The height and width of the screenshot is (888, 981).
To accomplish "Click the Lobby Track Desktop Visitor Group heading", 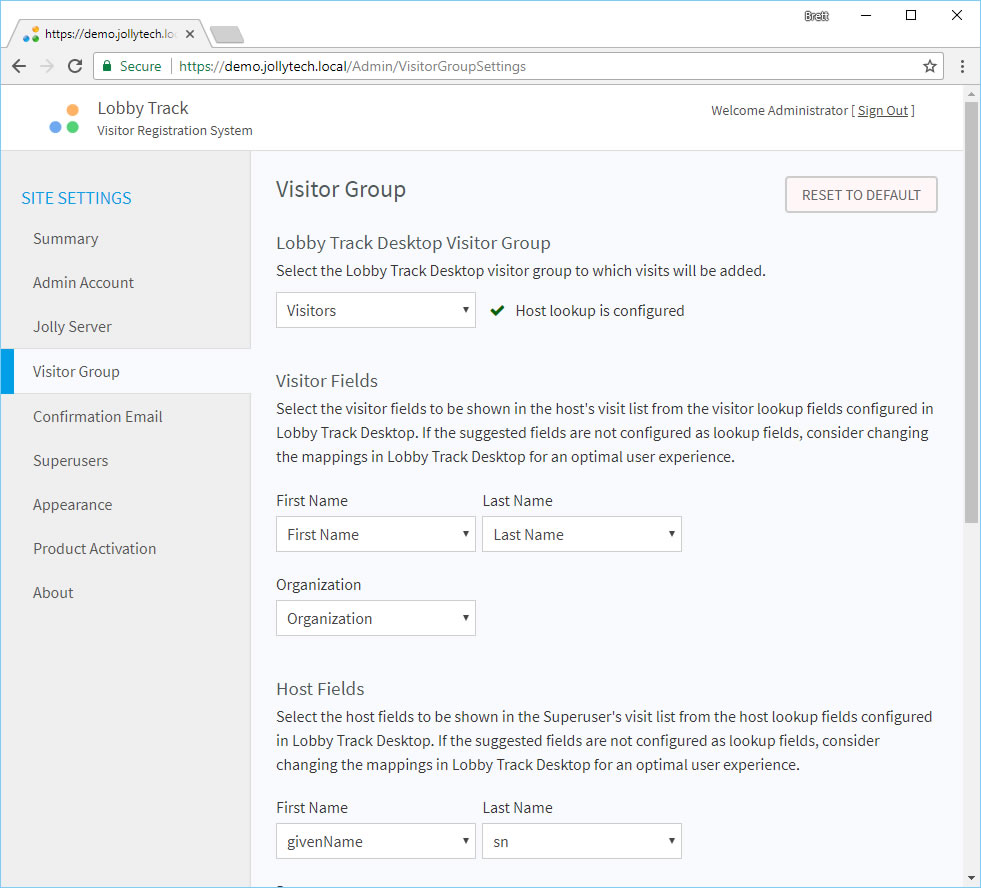I will point(413,243).
